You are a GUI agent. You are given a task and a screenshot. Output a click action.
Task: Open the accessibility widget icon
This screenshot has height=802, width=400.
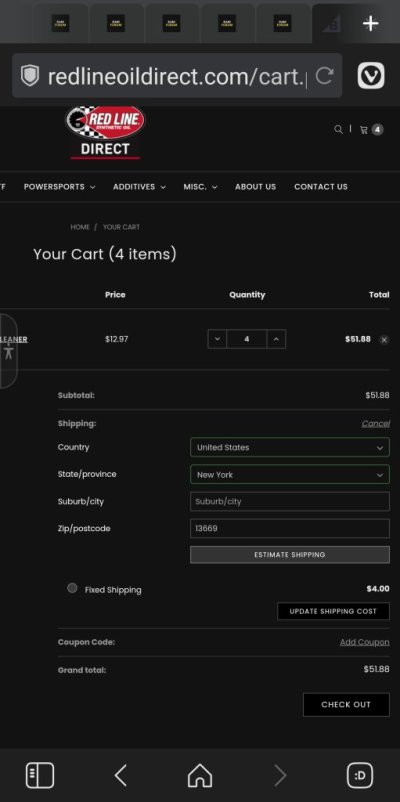8,351
